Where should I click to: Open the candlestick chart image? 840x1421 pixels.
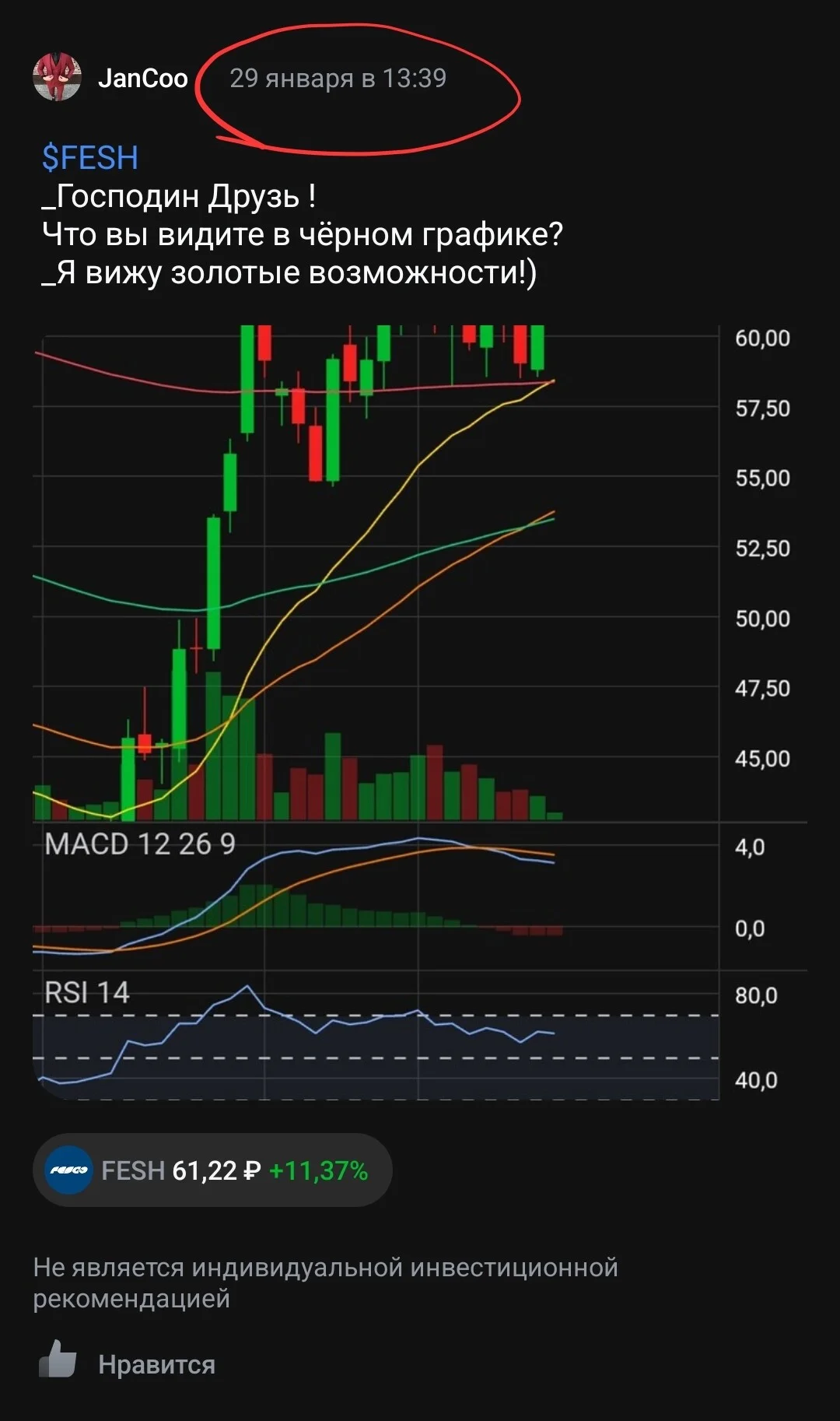pos(420,712)
